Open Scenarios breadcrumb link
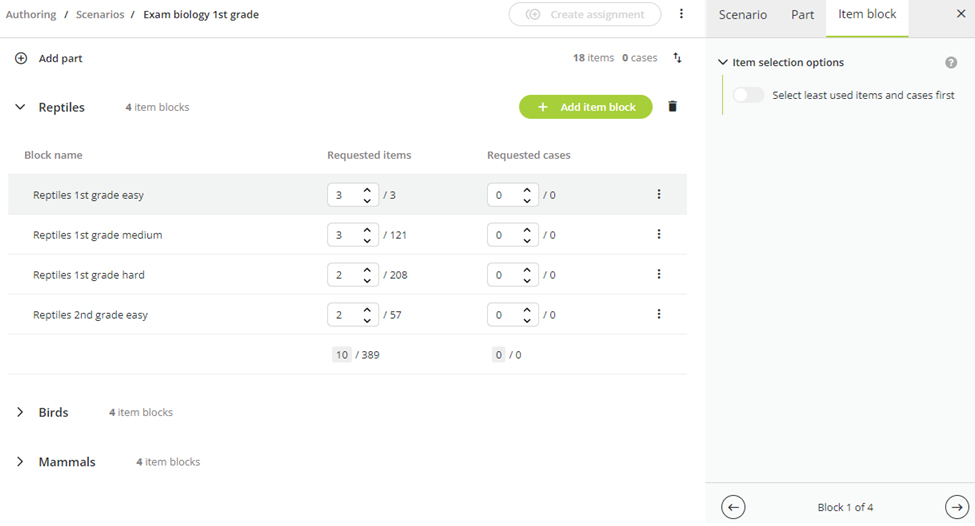Image resolution: width=975 pixels, height=526 pixels. 100,14
